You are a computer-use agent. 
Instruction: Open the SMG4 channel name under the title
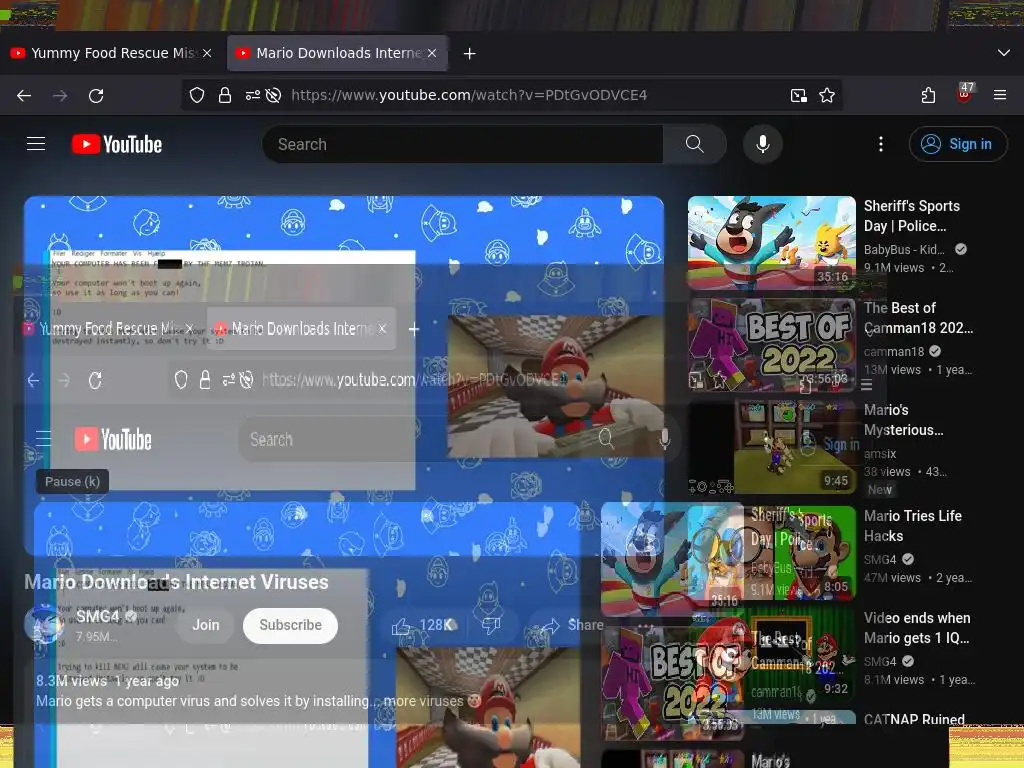point(98,616)
